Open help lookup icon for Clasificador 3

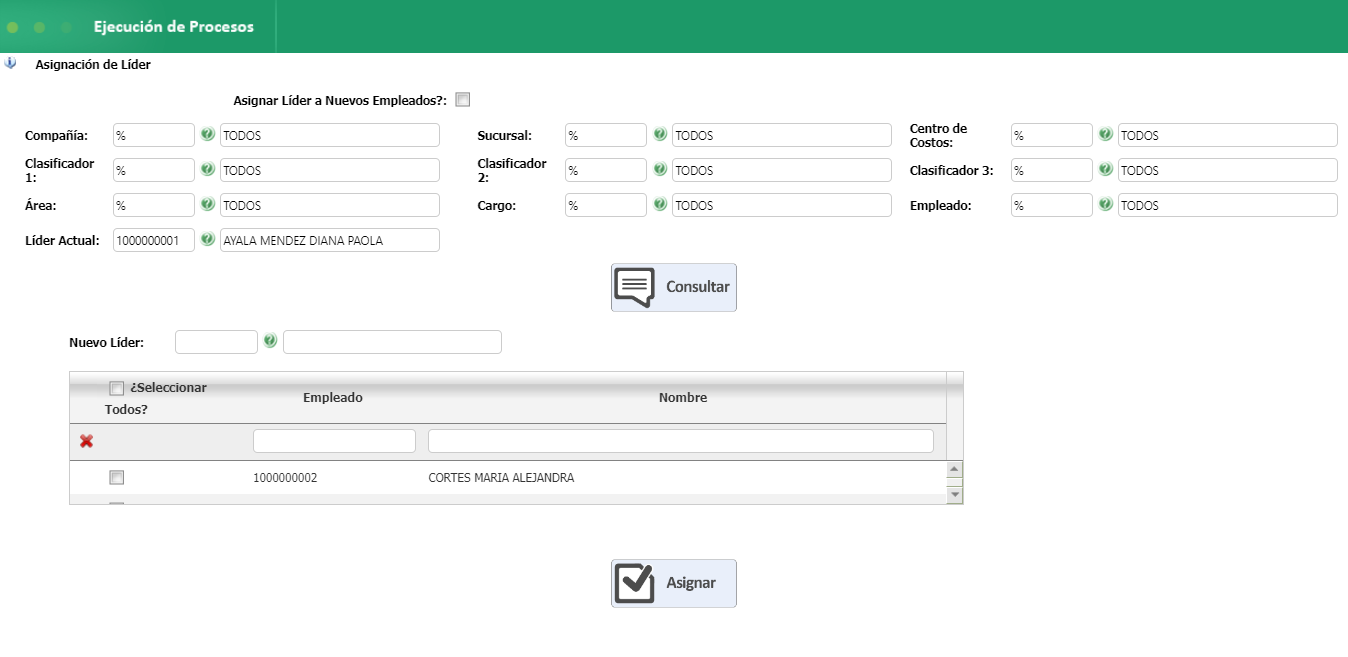point(1105,169)
